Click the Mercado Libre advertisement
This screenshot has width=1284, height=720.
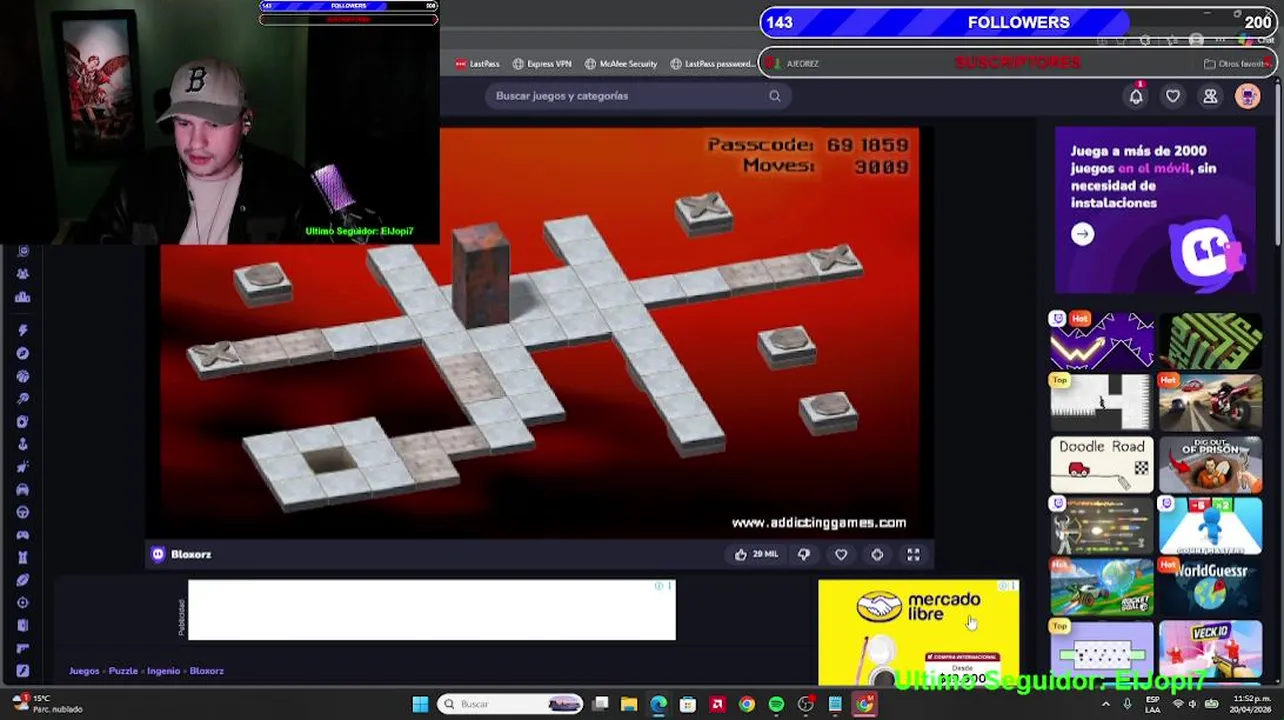(918, 632)
